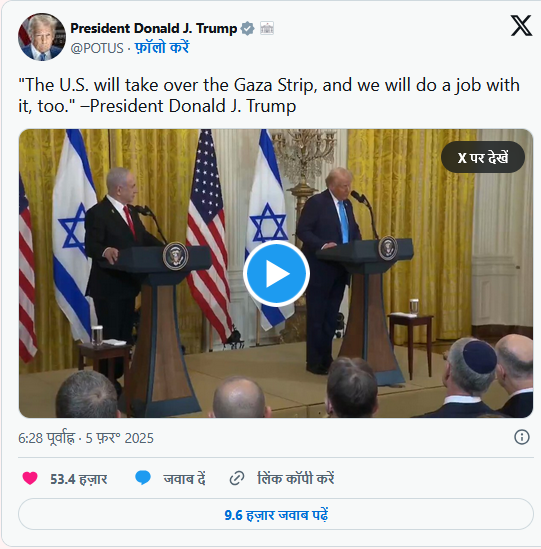541x549 pixels.
Task: Open the 'President Donald J. Trump' display name
Action: coord(154,28)
